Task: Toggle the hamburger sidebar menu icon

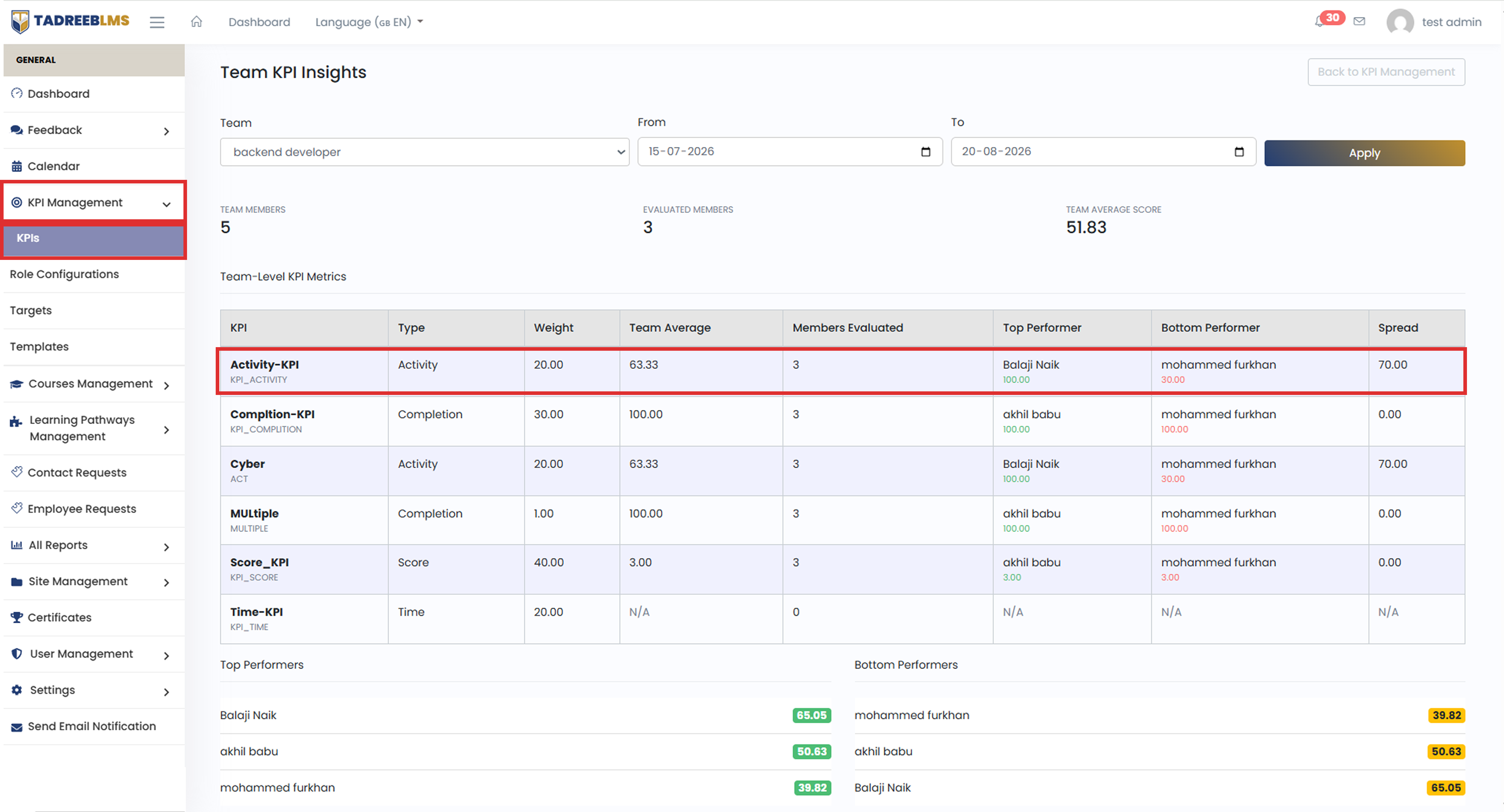Action: (157, 22)
